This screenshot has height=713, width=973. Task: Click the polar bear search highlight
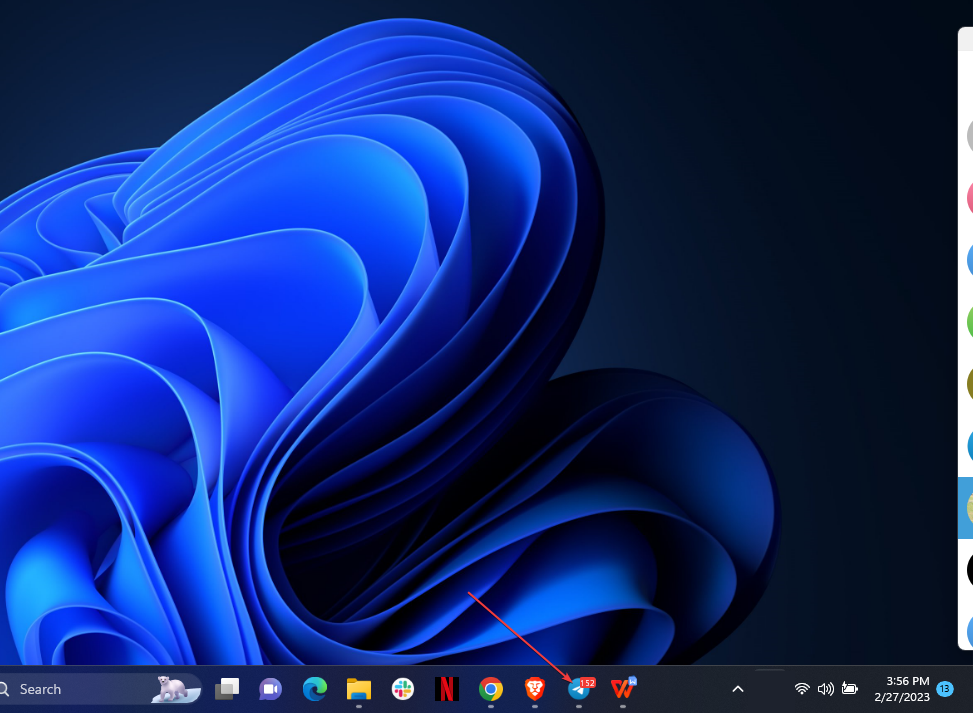pyautogui.click(x=172, y=688)
